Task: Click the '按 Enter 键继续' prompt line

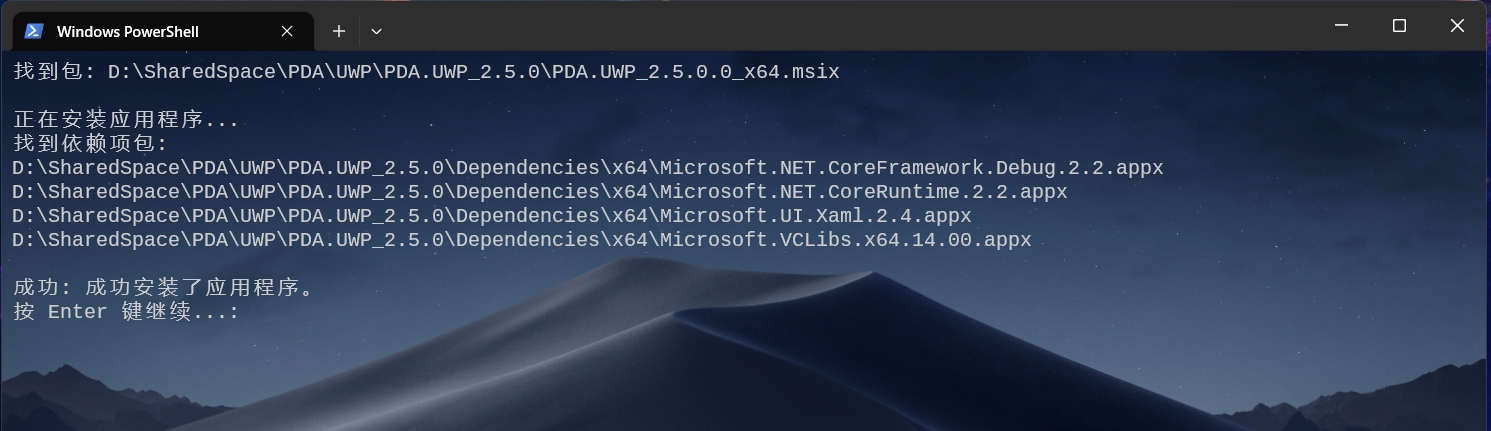Action: tap(126, 312)
